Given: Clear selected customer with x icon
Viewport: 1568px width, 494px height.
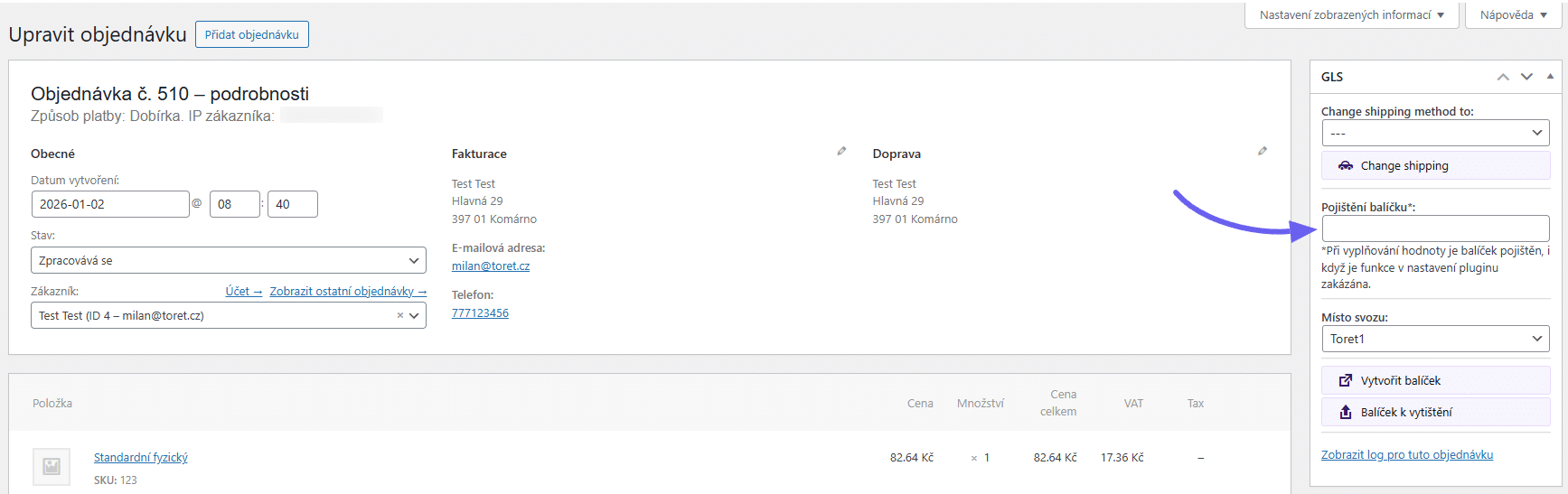Looking at the screenshot, I should 399,316.
